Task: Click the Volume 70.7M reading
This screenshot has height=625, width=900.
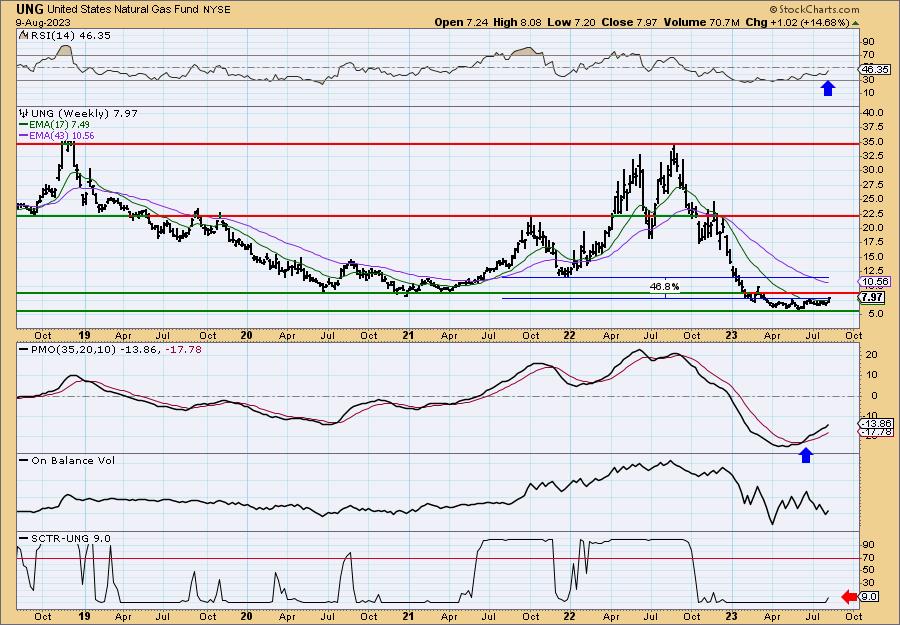Action: 701,22
